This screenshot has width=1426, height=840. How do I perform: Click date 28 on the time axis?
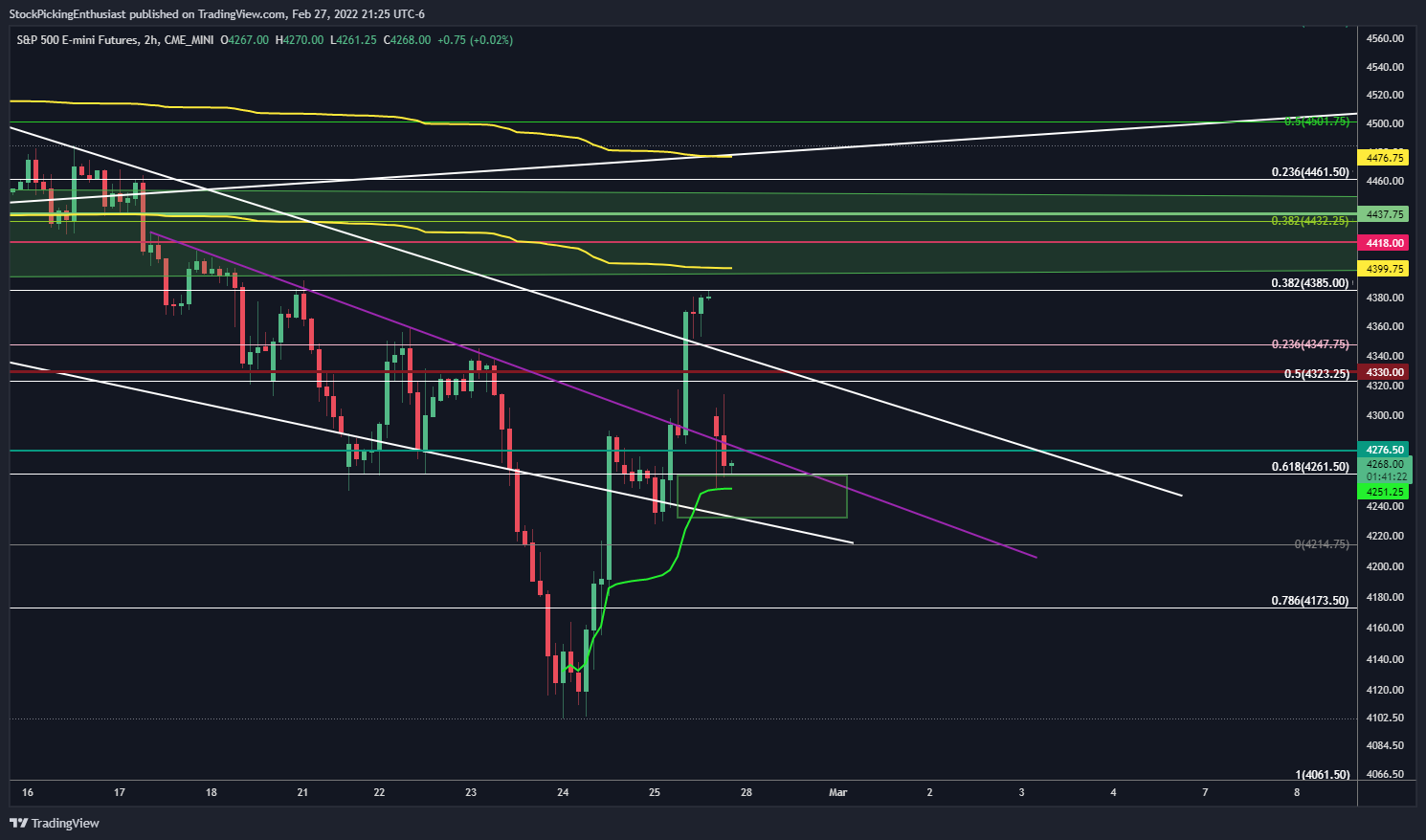[746, 792]
